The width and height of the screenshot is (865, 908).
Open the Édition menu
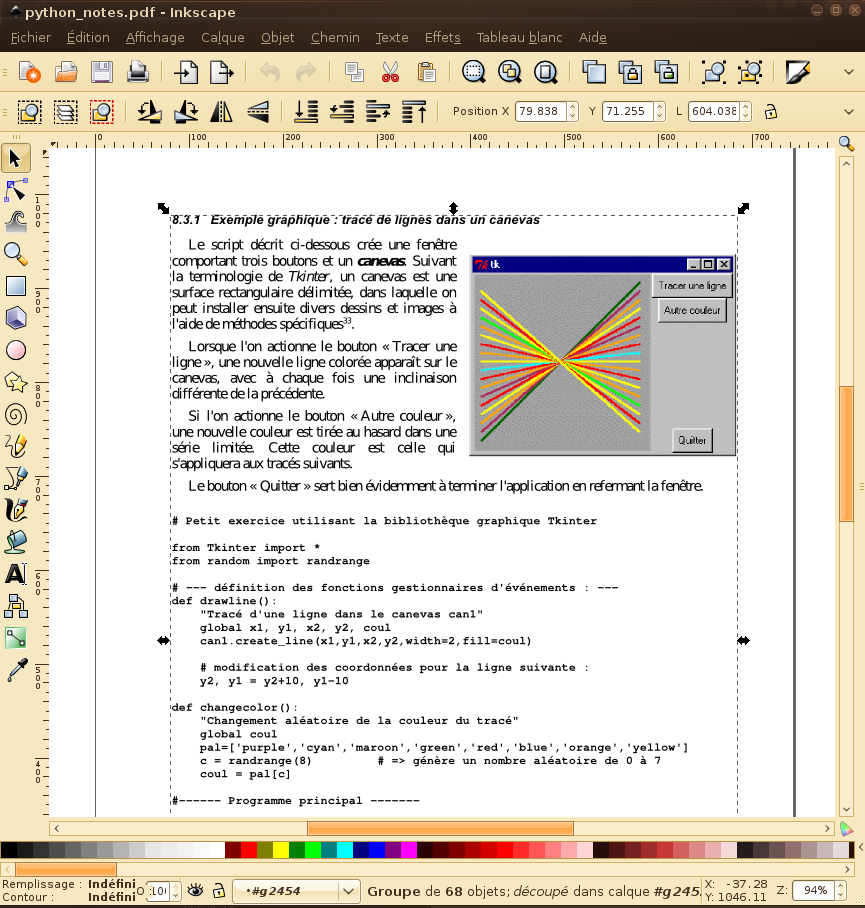88,38
